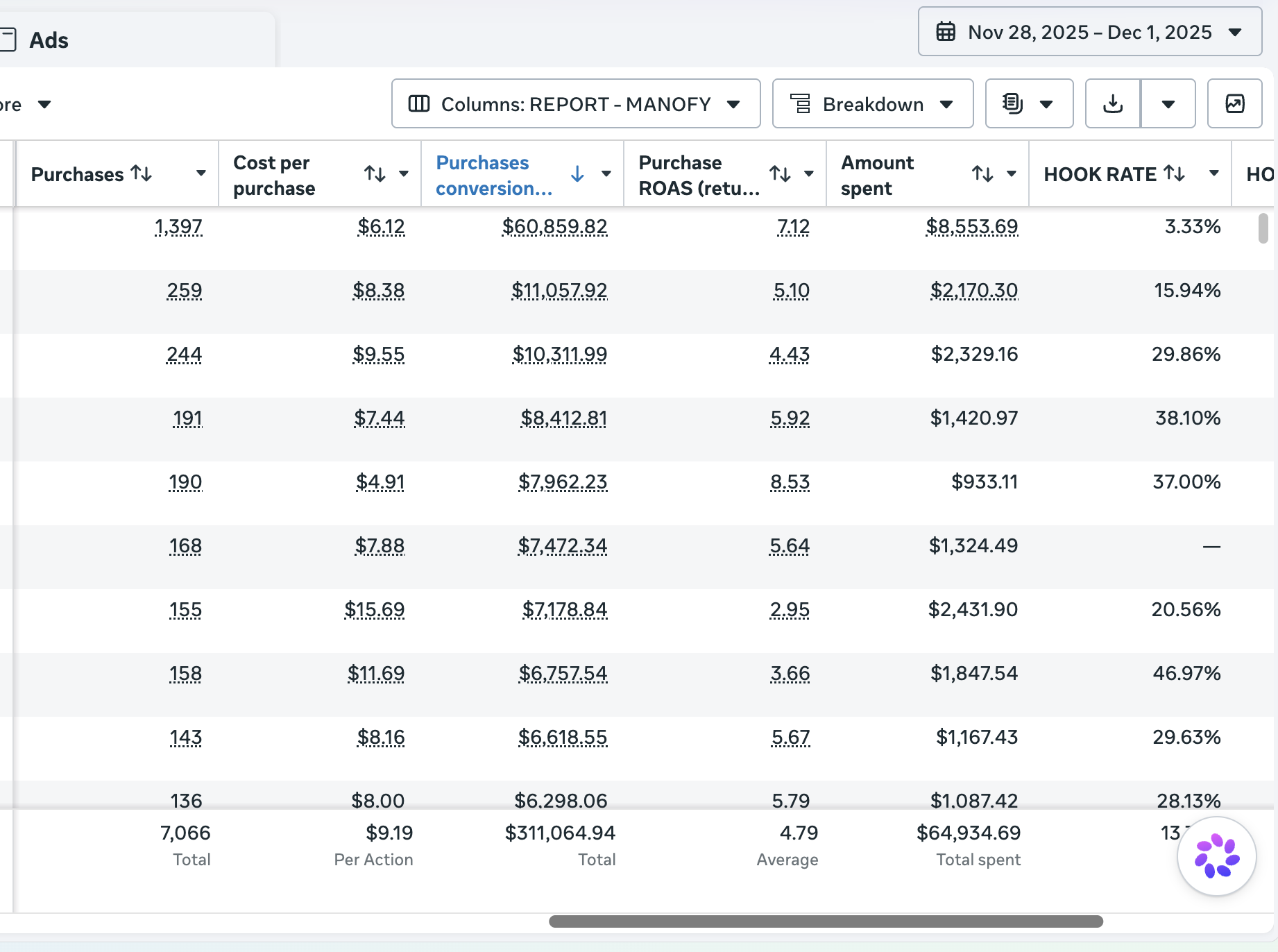Expand the export options arrow

coord(1168,104)
